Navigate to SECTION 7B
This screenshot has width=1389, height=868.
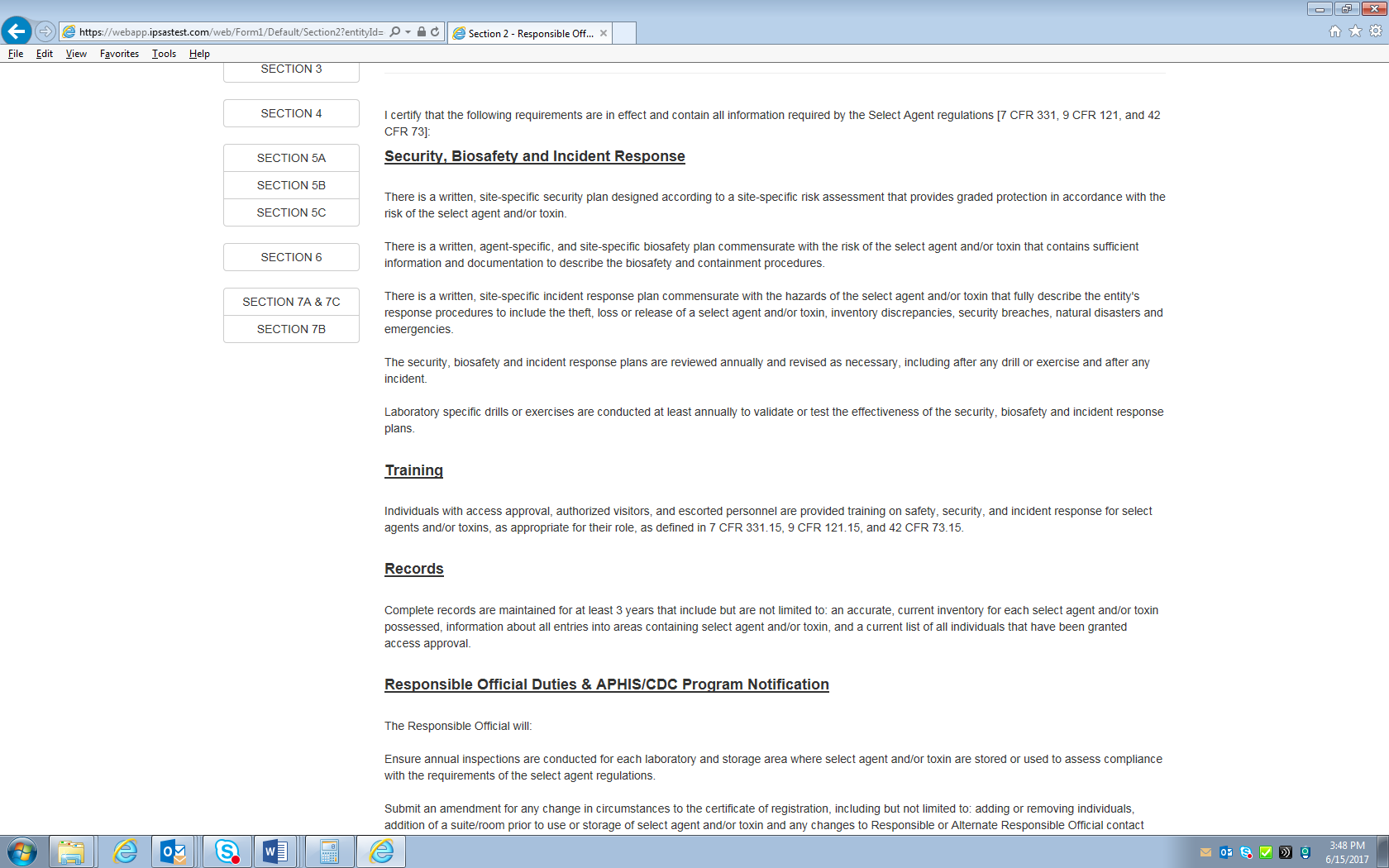click(x=291, y=329)
